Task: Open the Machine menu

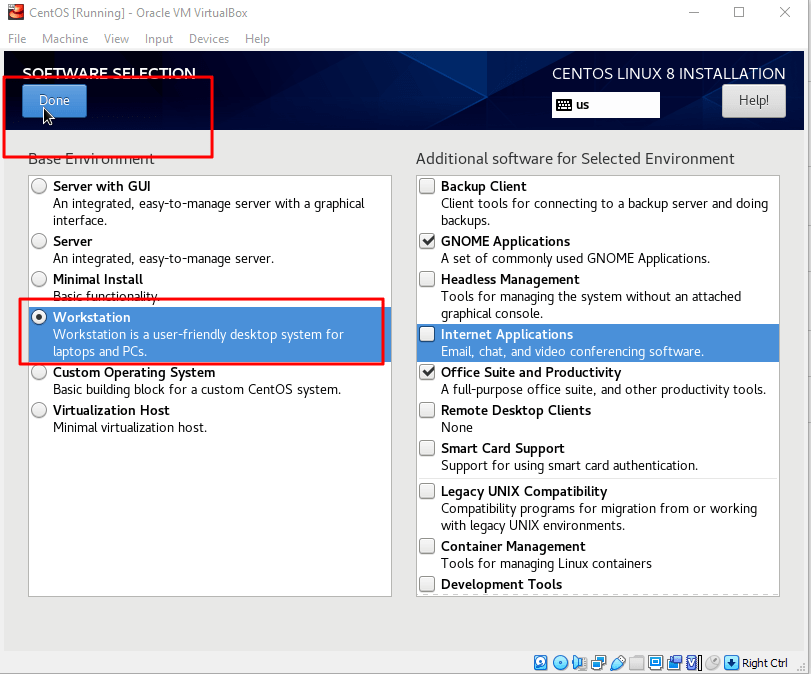Action: click(65, 39)
